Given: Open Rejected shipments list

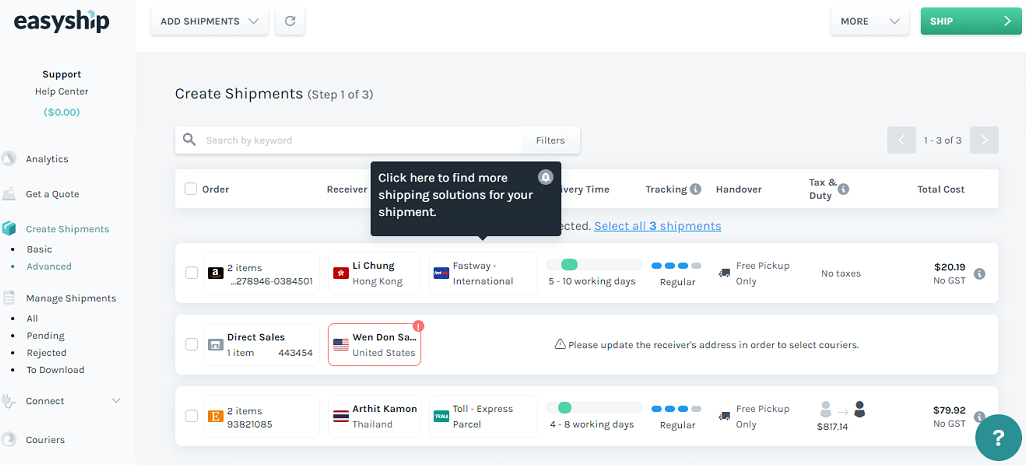Looking at the screenshot, I should tap(46, 353).
